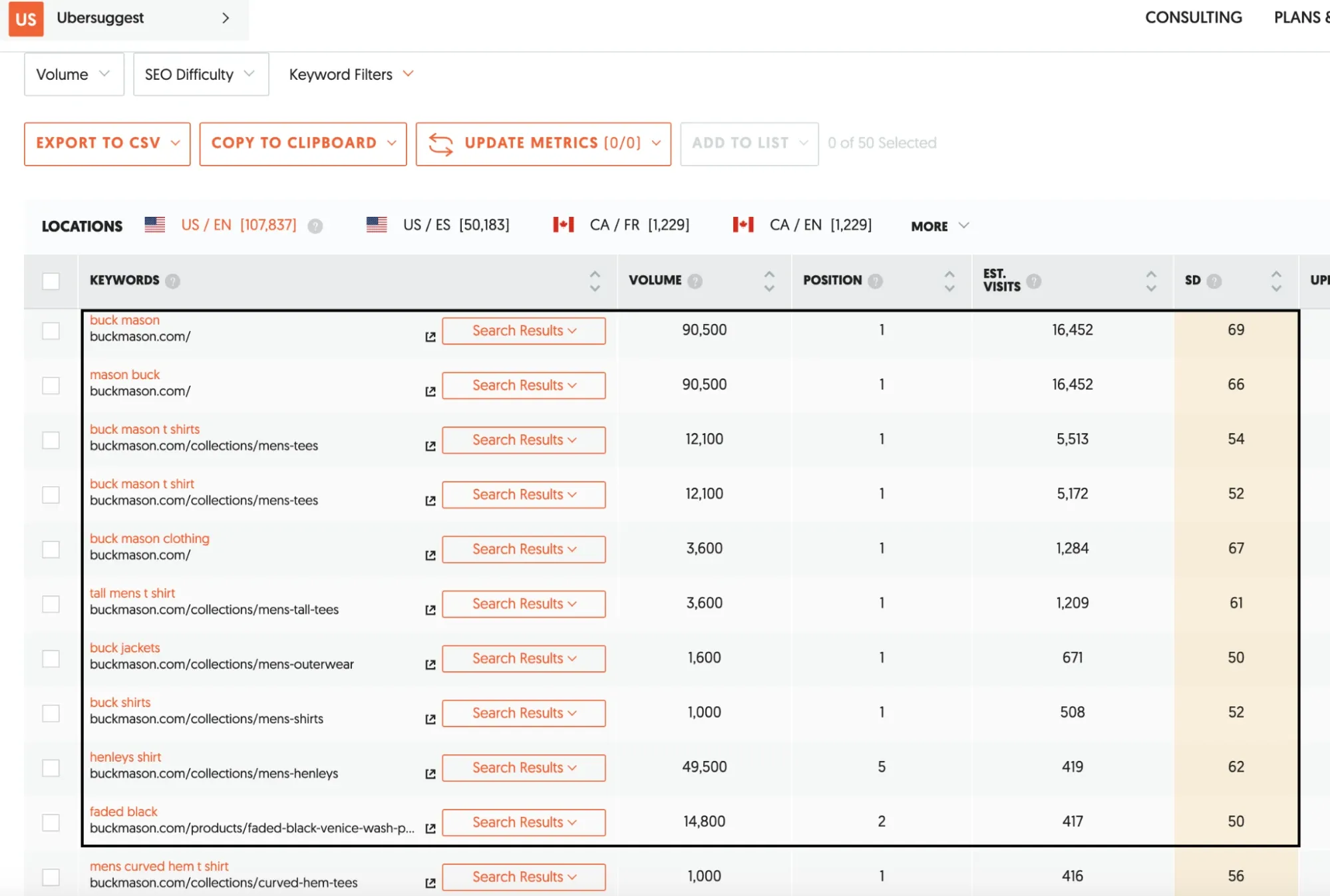Screen dimensions: 1330x896
Task: Check the box for tall mens t shirt
Action: click(51, 603)
